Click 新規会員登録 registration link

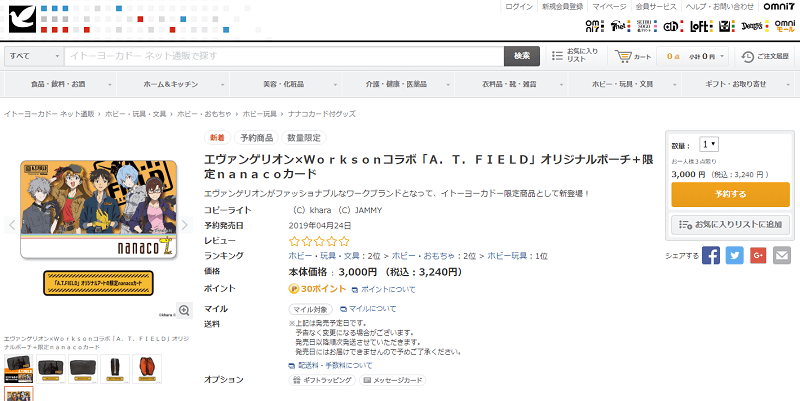point(563,7)
